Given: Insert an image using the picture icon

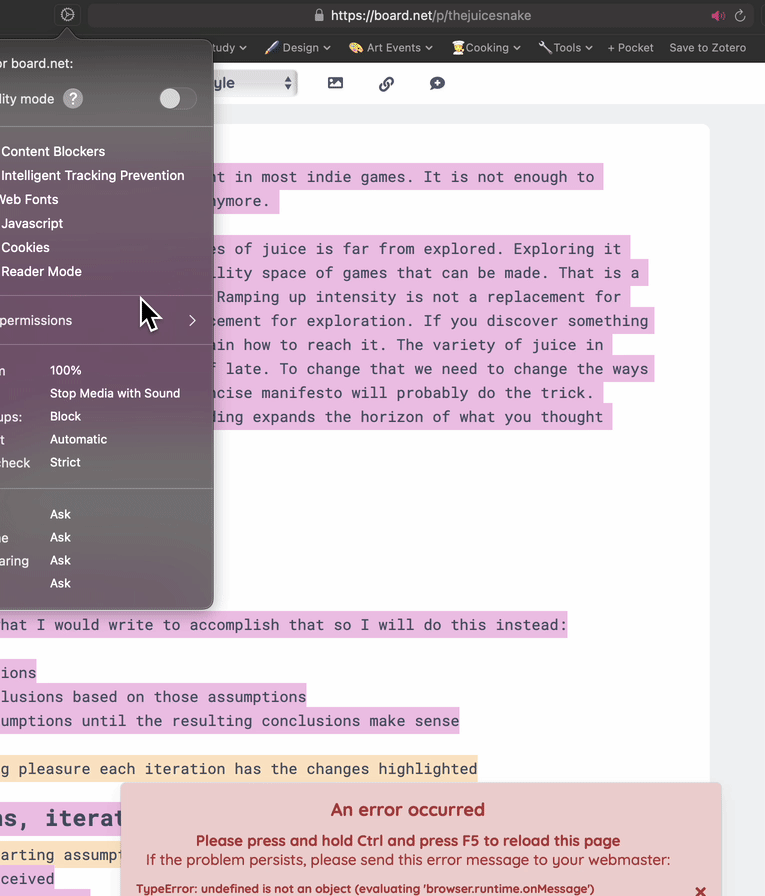Looking at the screenshot, I should (x=335, y=84).
